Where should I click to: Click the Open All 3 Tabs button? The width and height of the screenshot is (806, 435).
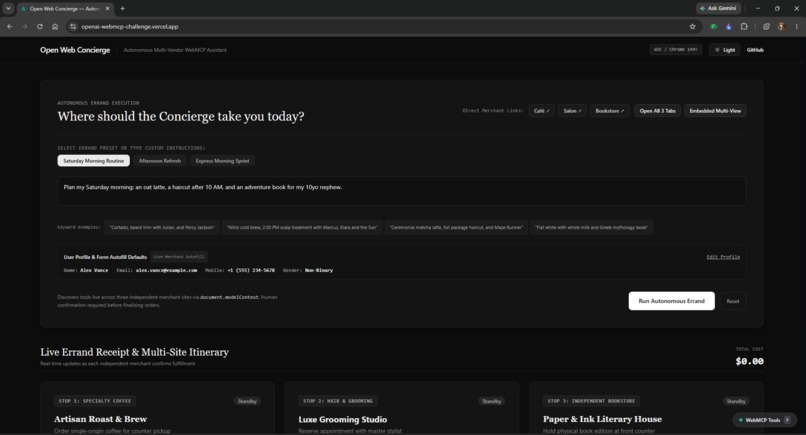click(x=657, y=111)
